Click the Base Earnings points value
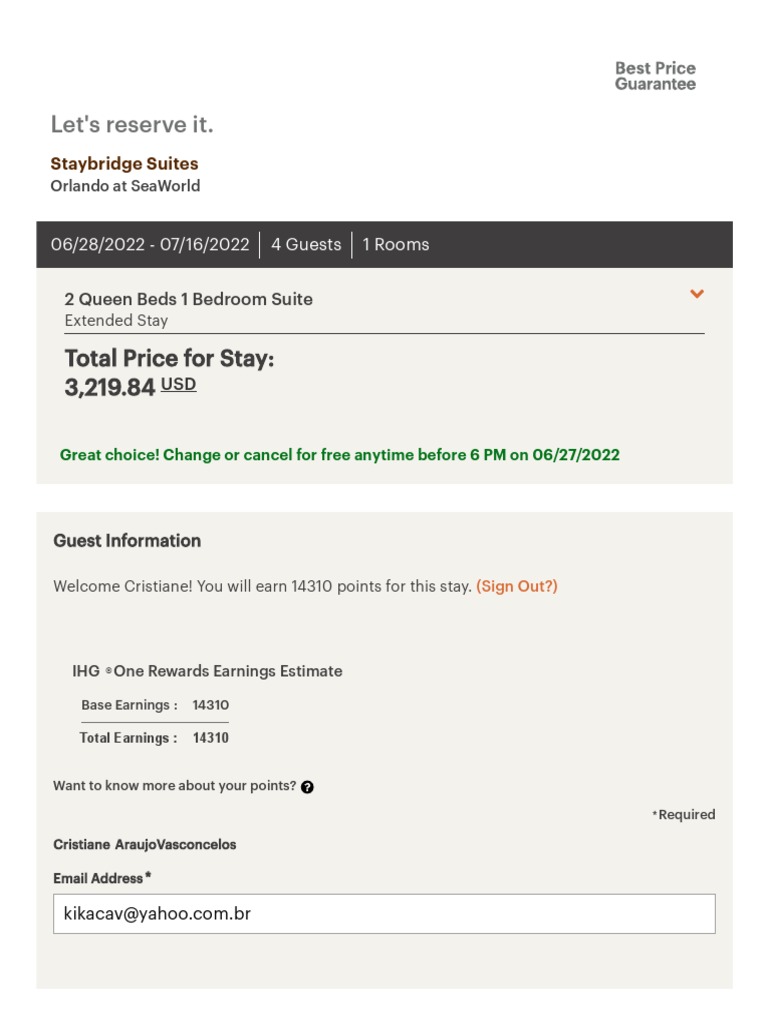This screenshot has width=768, height=1024. pos(210,705)
